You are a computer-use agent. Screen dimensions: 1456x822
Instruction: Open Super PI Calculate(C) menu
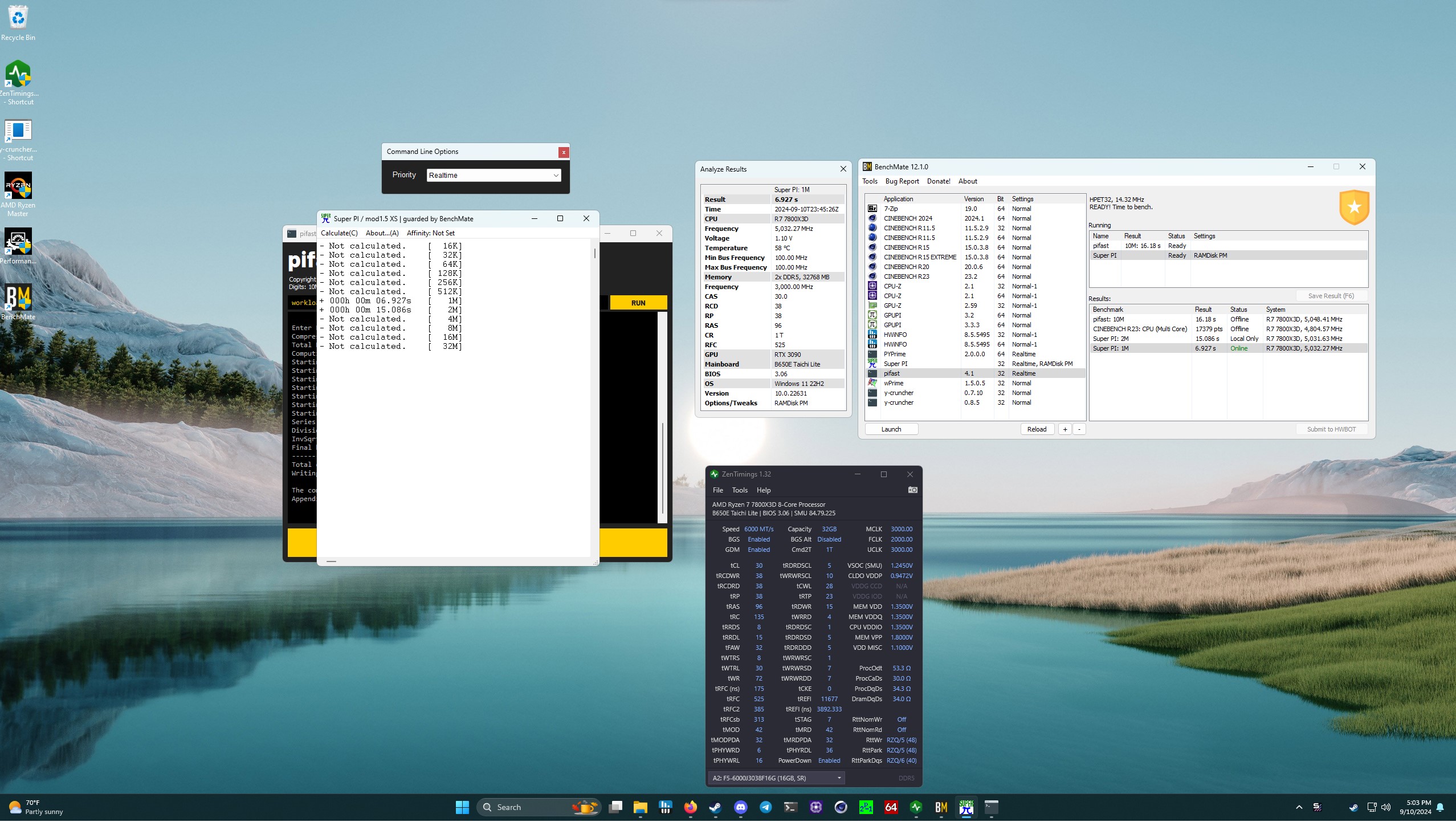pos(339,233)
